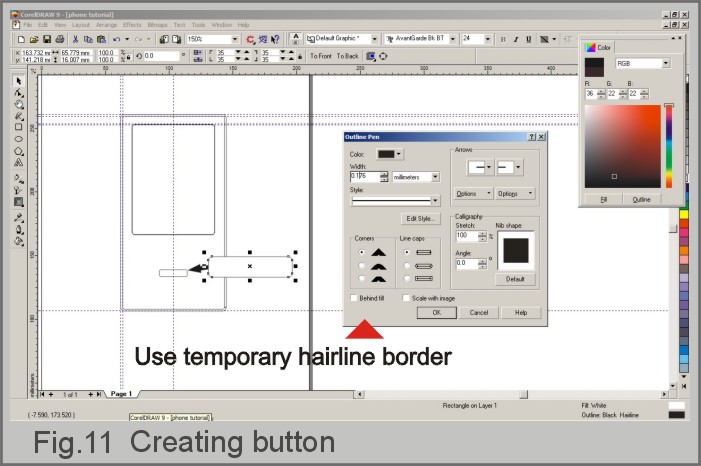Click the Outline button in Color docker

pos(641,199)
